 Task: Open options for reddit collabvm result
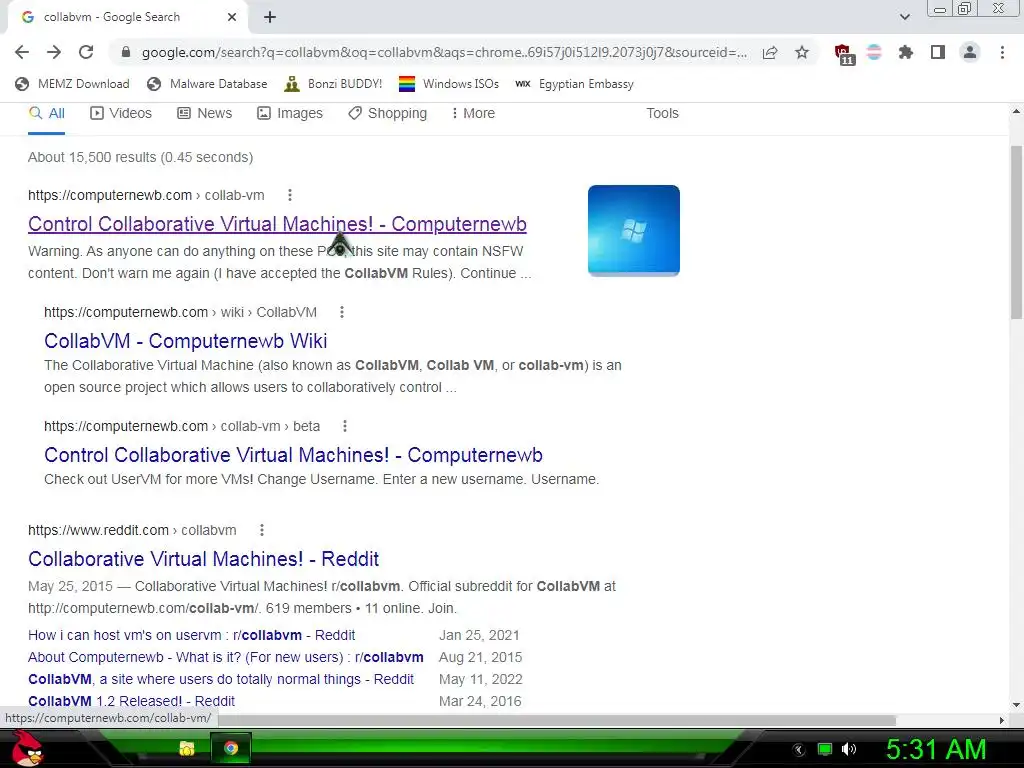(262, 530)
